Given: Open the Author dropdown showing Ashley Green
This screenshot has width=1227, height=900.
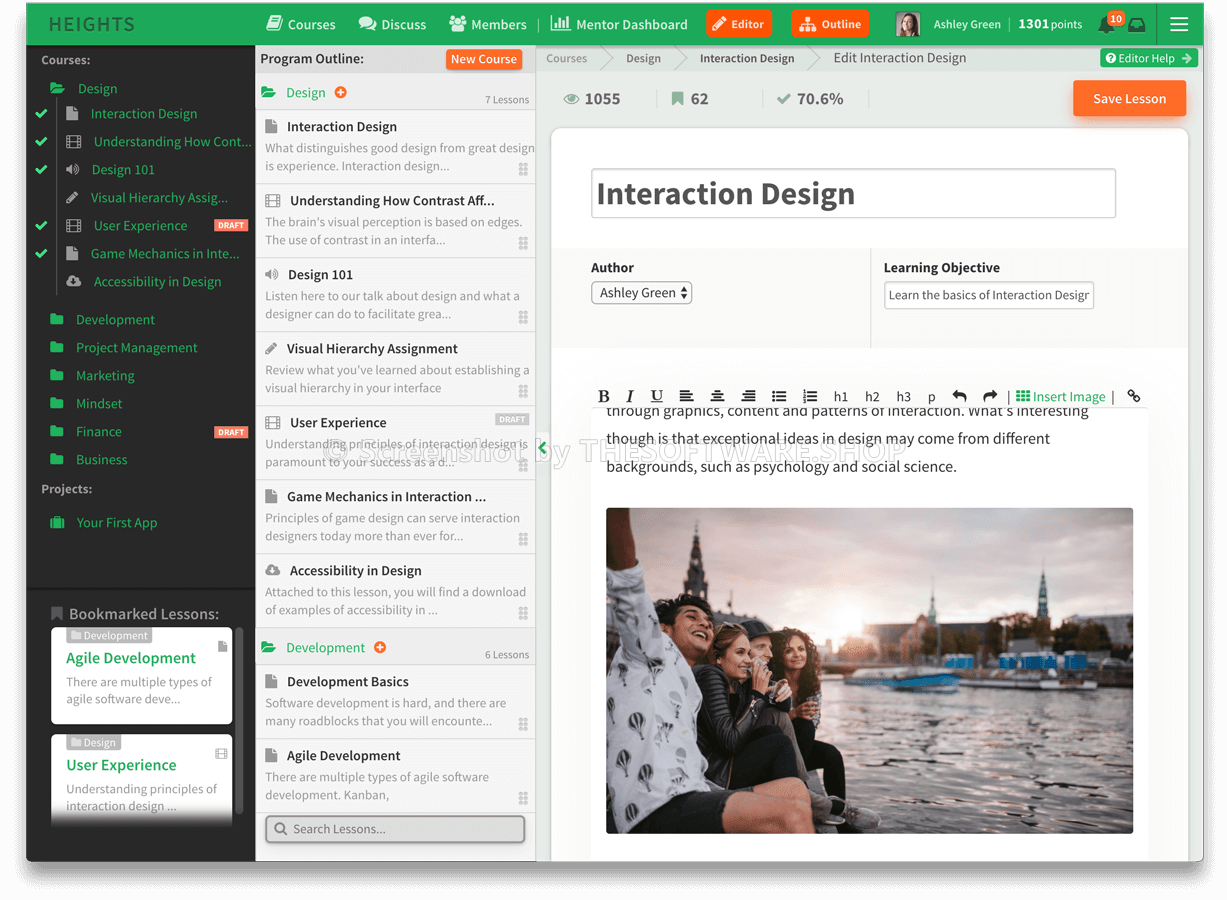Looking at the screenshot, I should point(641,292).
